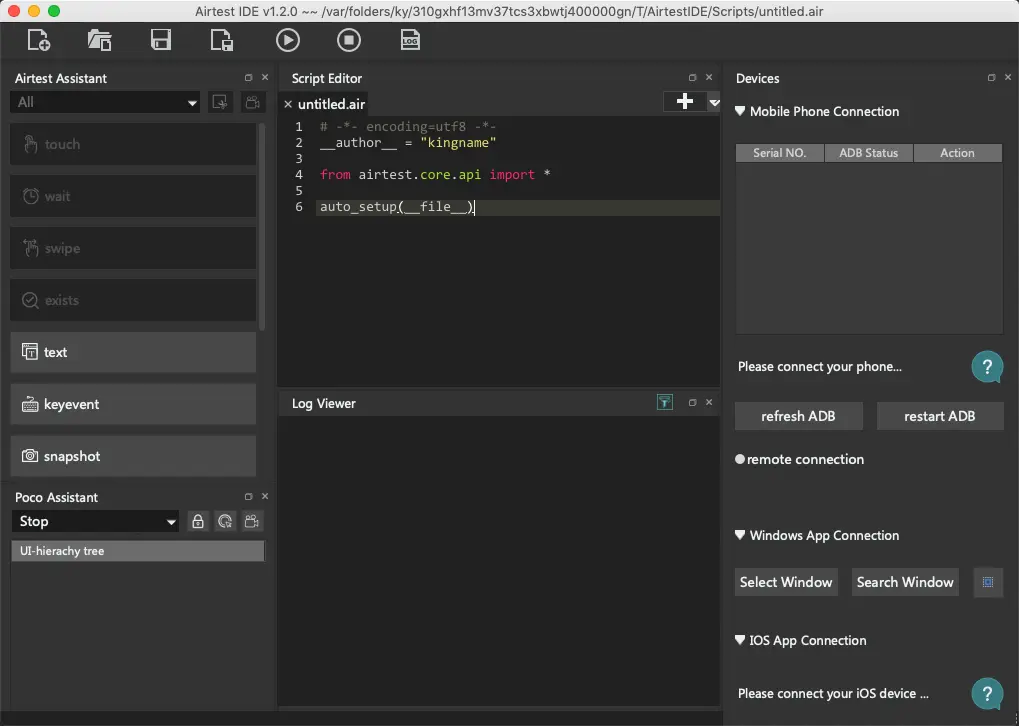Open the LOG report icon in toolbar
Viewport: 1019px width, 726px height.
coord(410,40)
